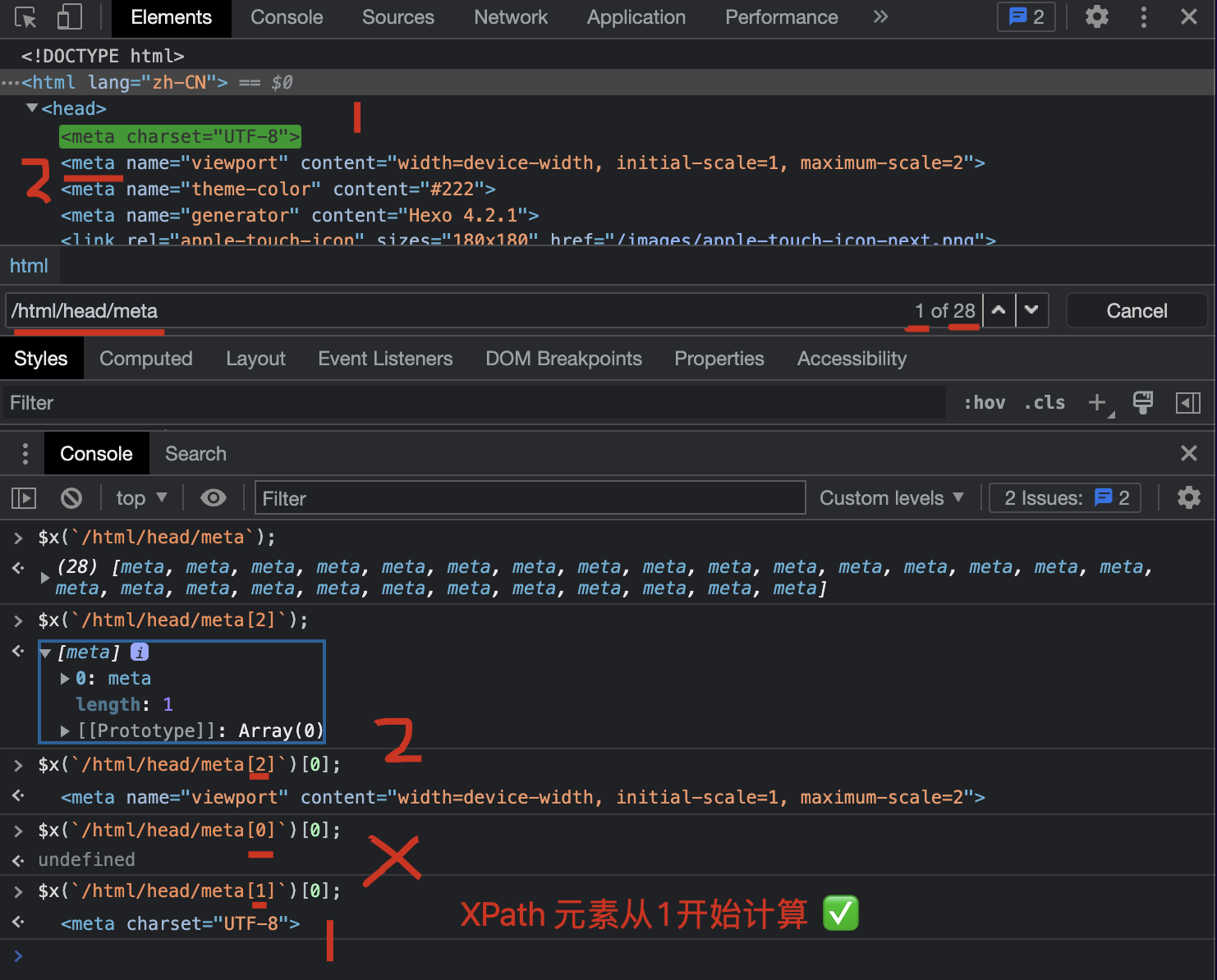Switch to the drawer Search tab

pyautogui.click(x=195, y=454)
